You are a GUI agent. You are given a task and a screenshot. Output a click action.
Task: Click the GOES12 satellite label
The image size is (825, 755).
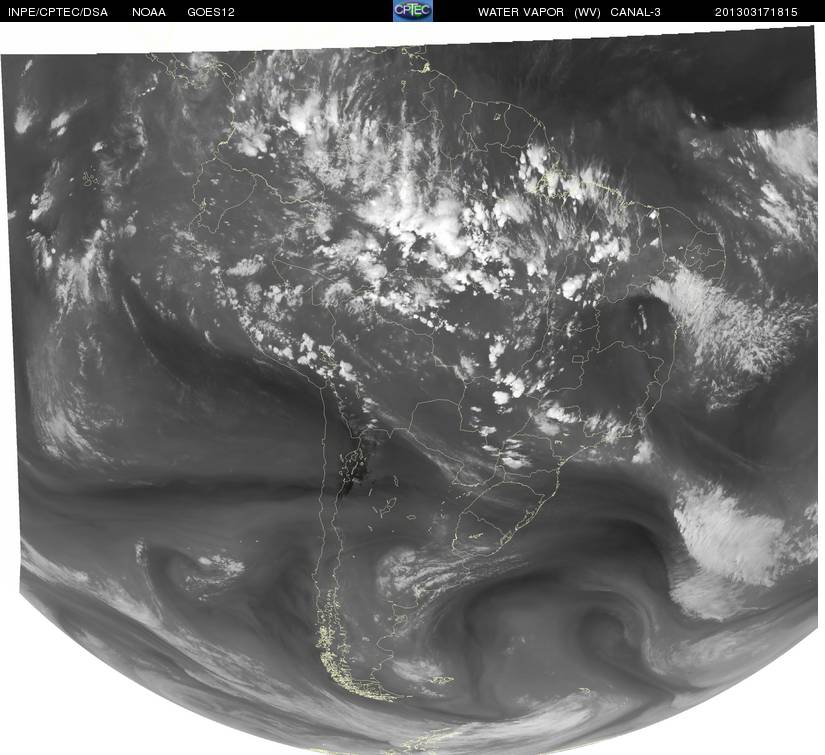point(211,12)
